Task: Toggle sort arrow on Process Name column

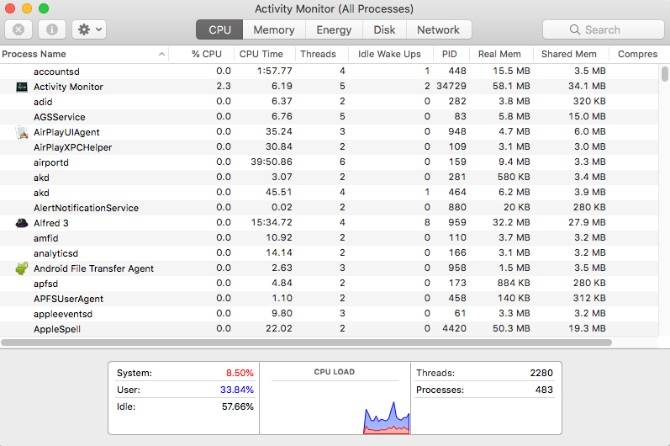Action: click(162, 54)
